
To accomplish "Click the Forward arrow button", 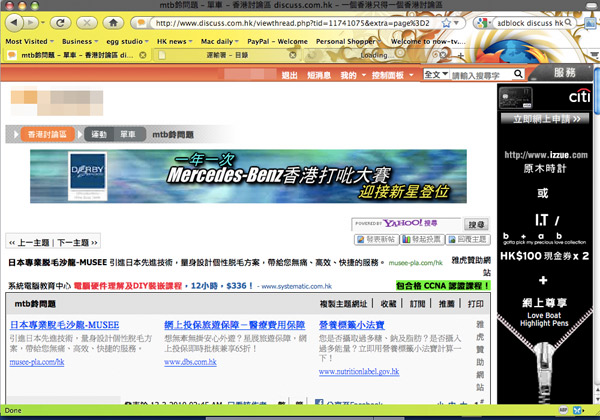I will (31, 23).
